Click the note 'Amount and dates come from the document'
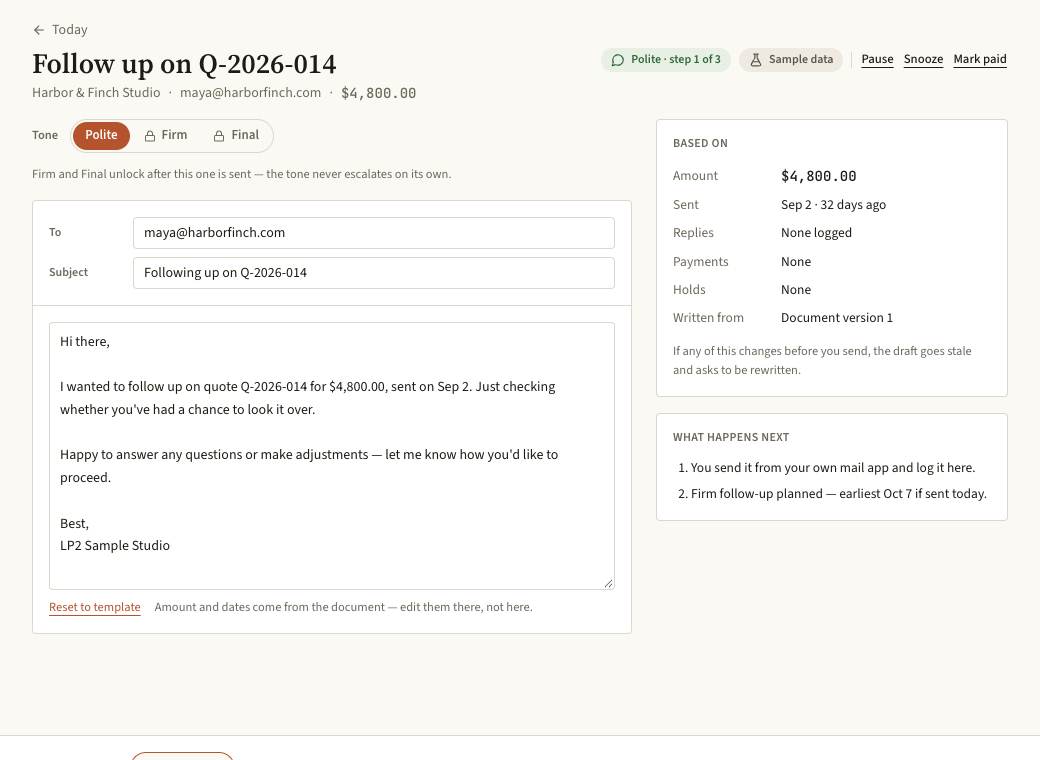This screenshot has width=1040, height=760. [344, 607]
